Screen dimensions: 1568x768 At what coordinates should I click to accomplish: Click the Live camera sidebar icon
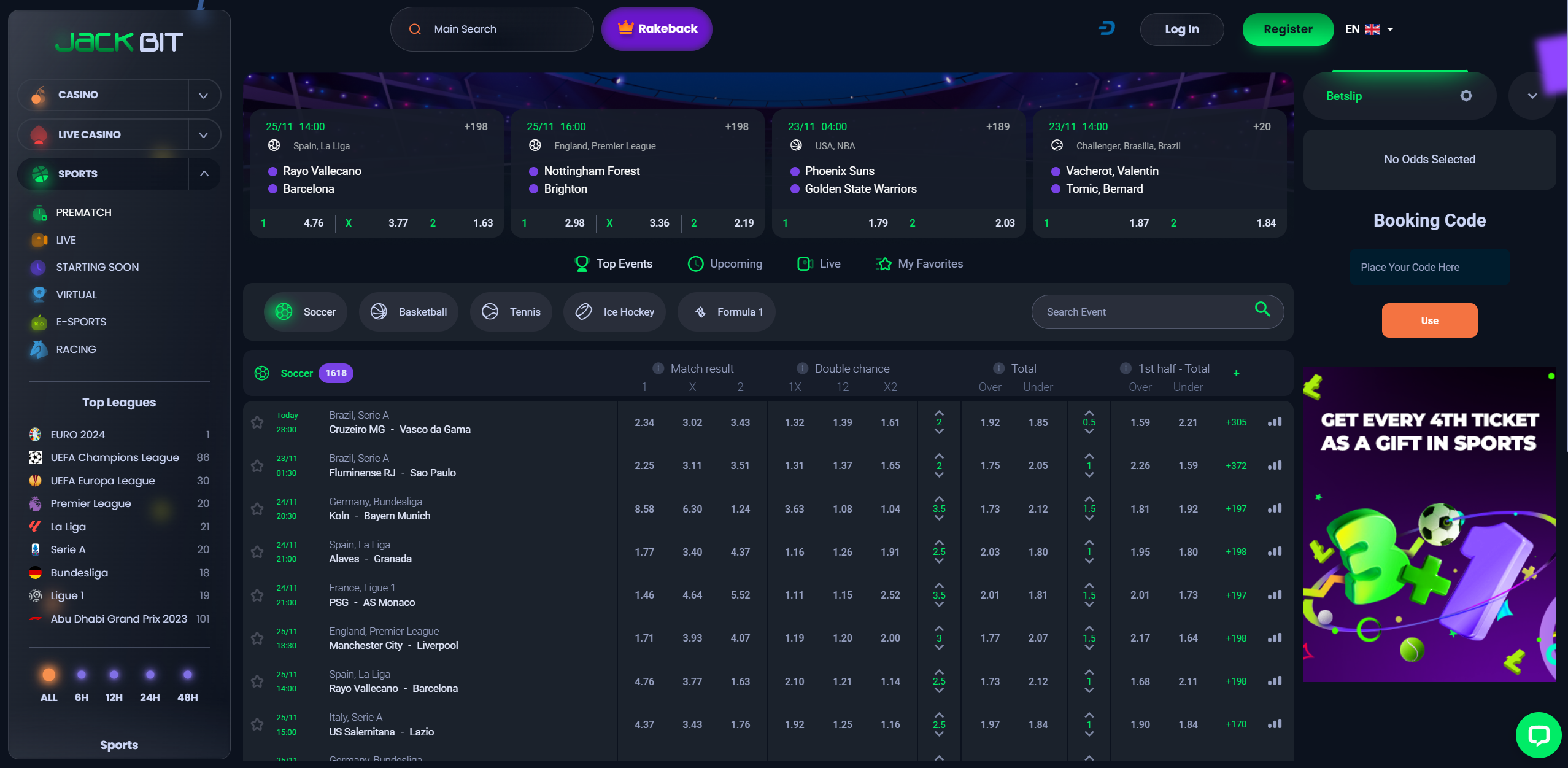(39, 240)
